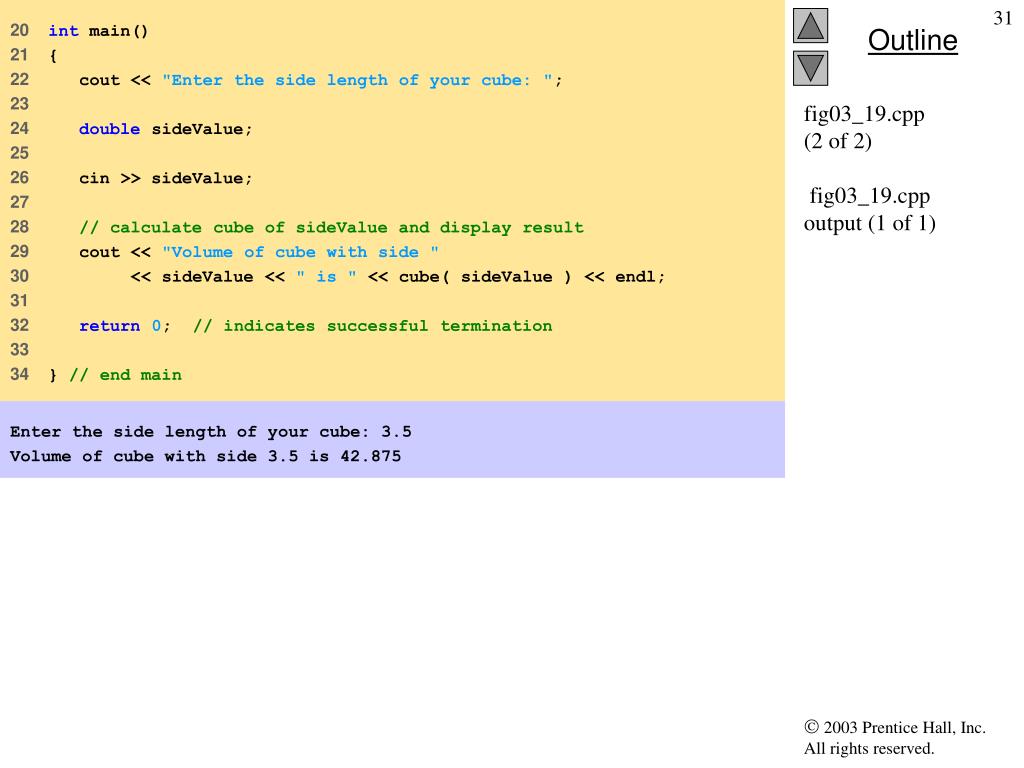The image size is (1024, 768).
Task: Click slide number 31
Action: pyautogui.click(x=1002, y=18)
